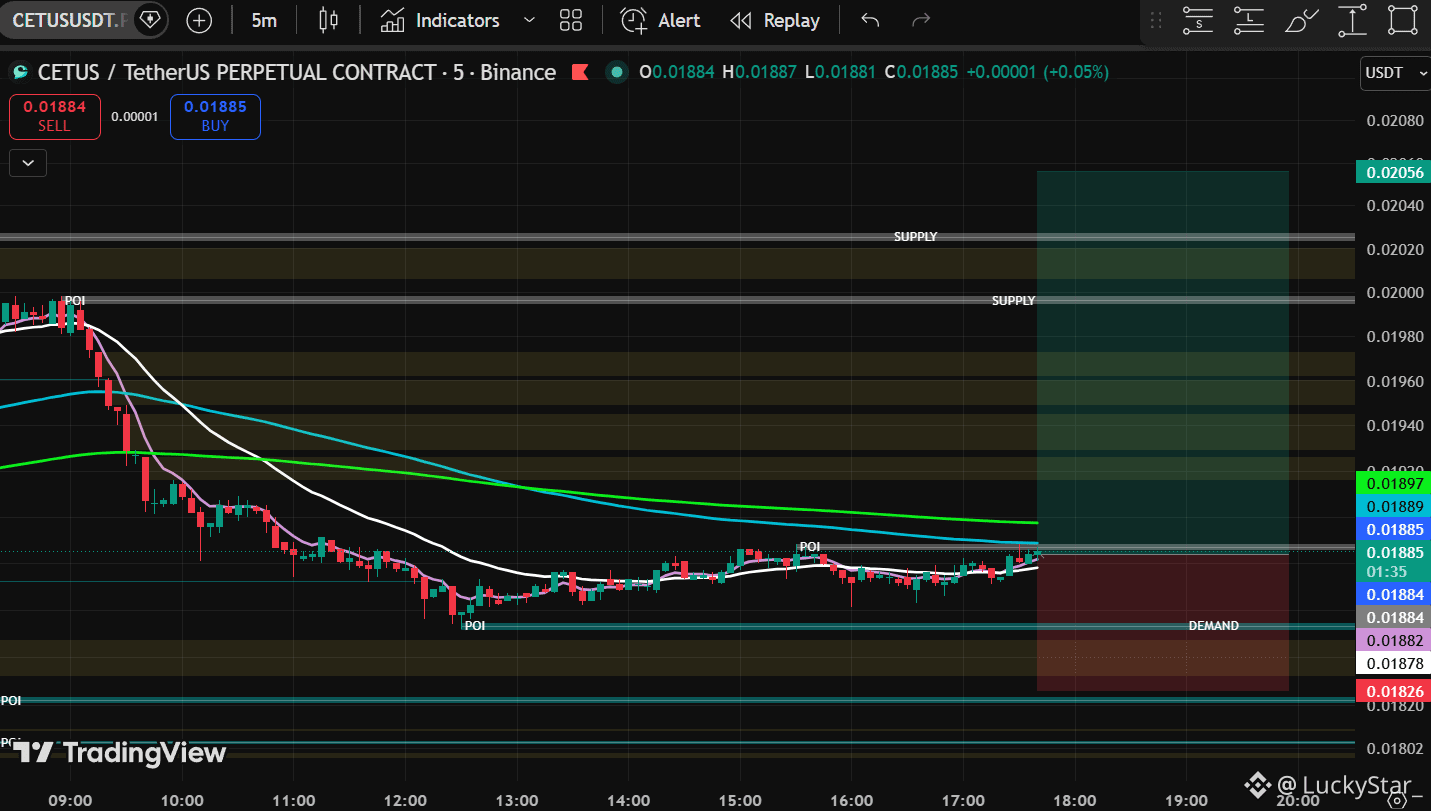Select the long position green profit zone
This screenshot has height=811, width=1431.
(x=1162, y=360)
